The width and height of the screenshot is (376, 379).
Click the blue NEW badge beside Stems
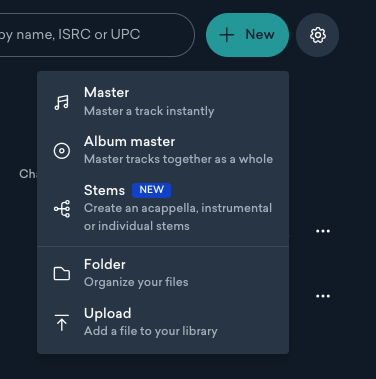pyautogui.click(x=151, y=190)
